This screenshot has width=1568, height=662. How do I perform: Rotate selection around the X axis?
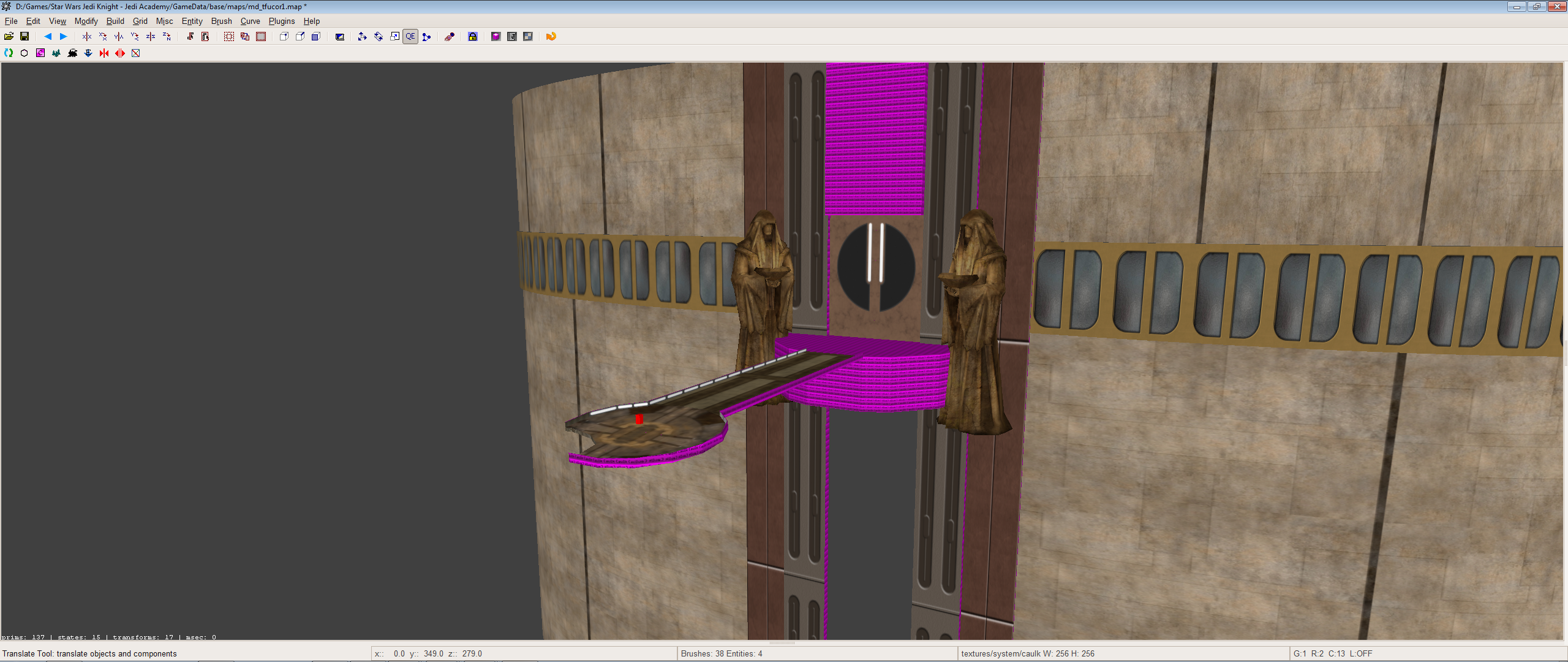103,37
